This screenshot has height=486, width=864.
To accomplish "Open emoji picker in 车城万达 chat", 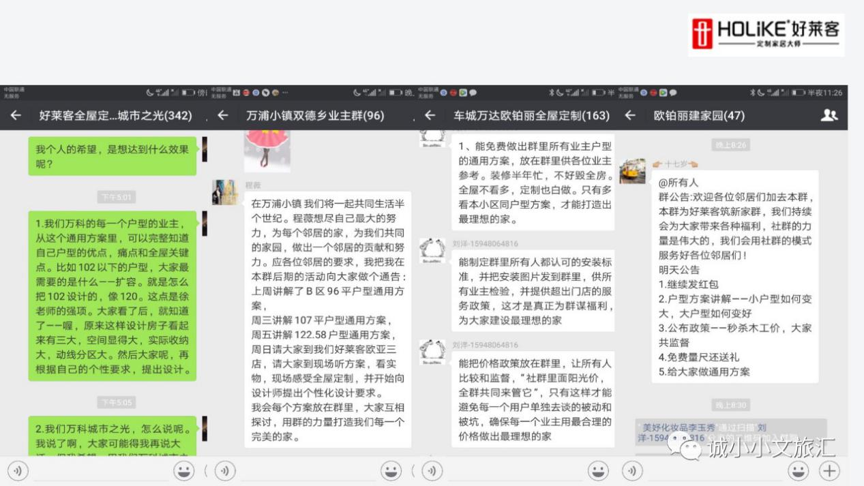I will [598, 471].
